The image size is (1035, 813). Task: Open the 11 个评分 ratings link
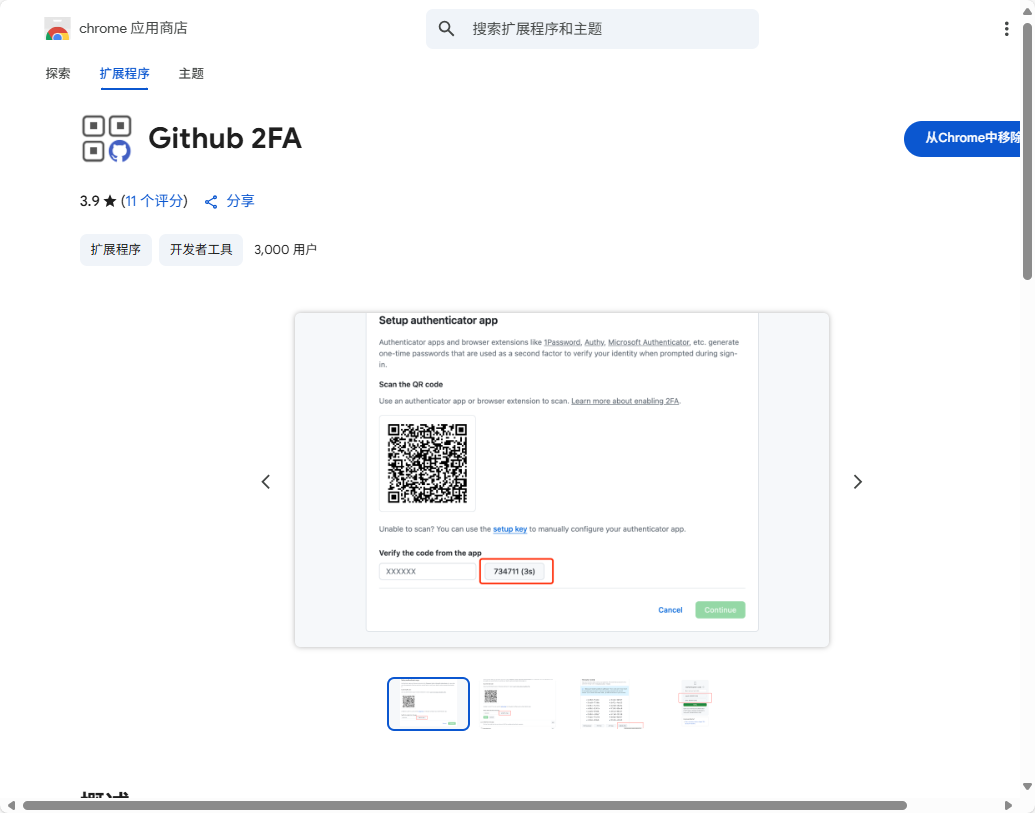pyautogui.click(x=156, y=201)
